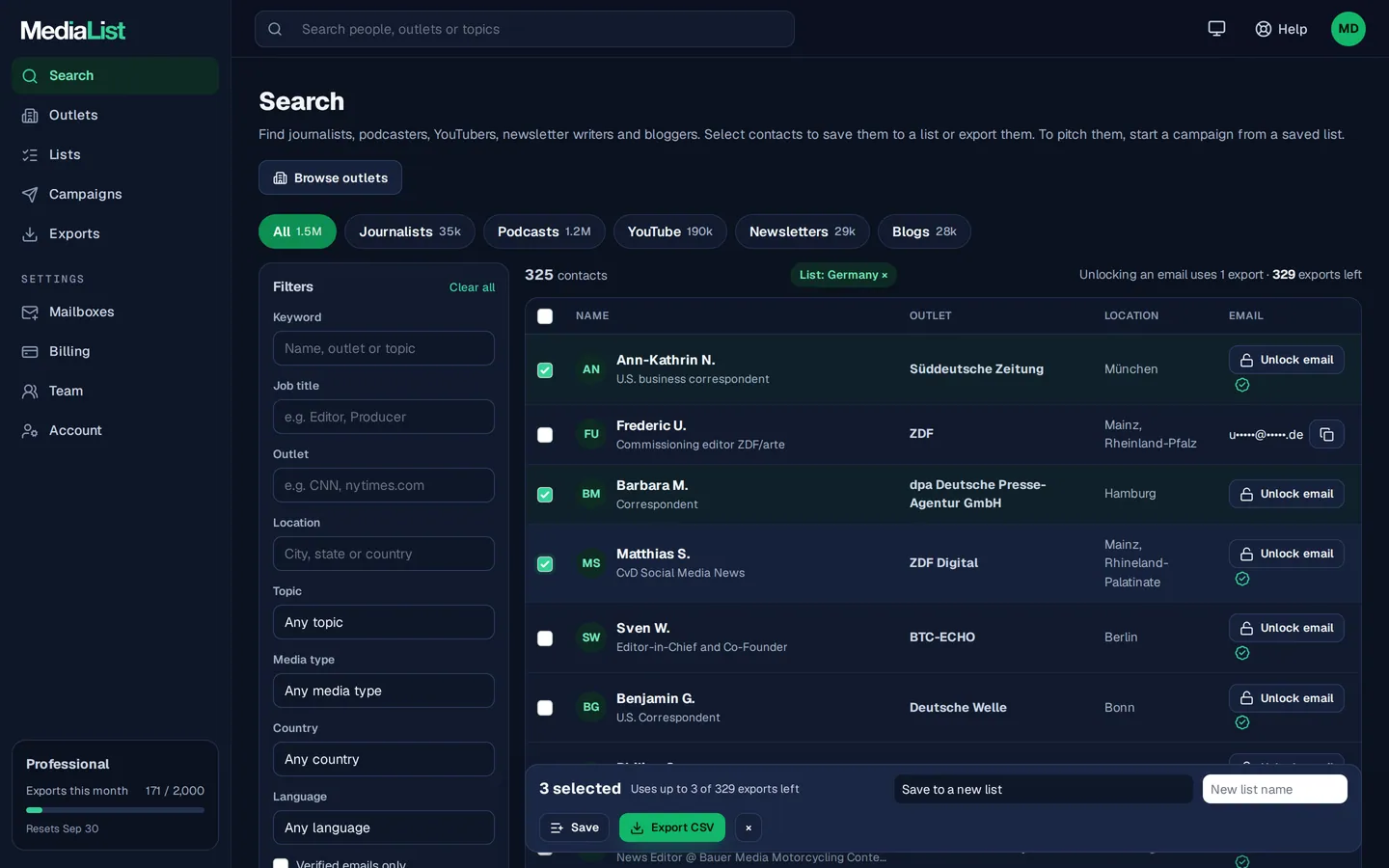The width and height of the screenshot is (1389, 868).
Task: Uncheck Barbara M. row checkbox
Action: coord(545,495)
